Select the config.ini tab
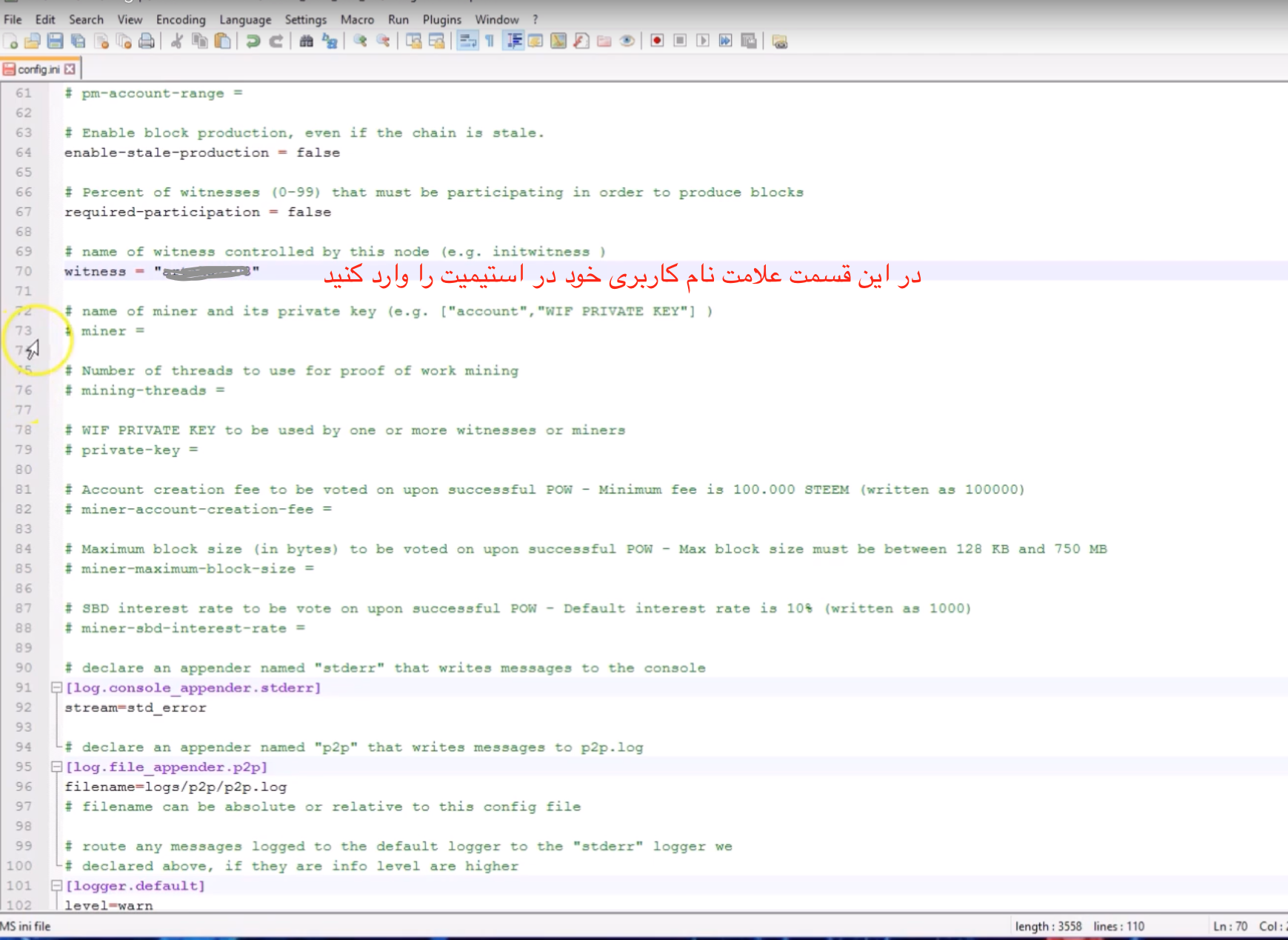Viewport: 1288px width, 940px height. click(39, 69)
